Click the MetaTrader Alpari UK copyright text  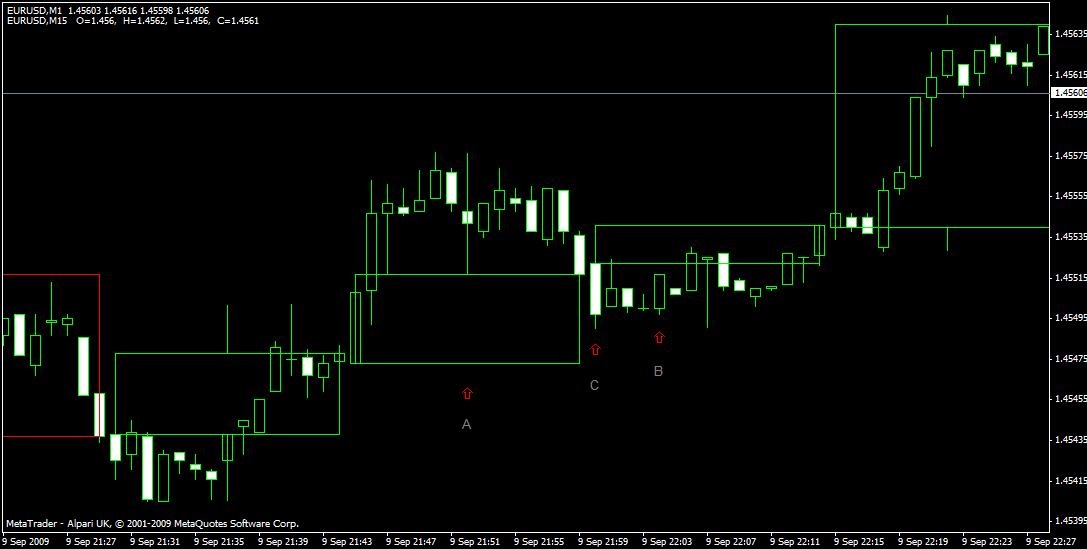153,524
